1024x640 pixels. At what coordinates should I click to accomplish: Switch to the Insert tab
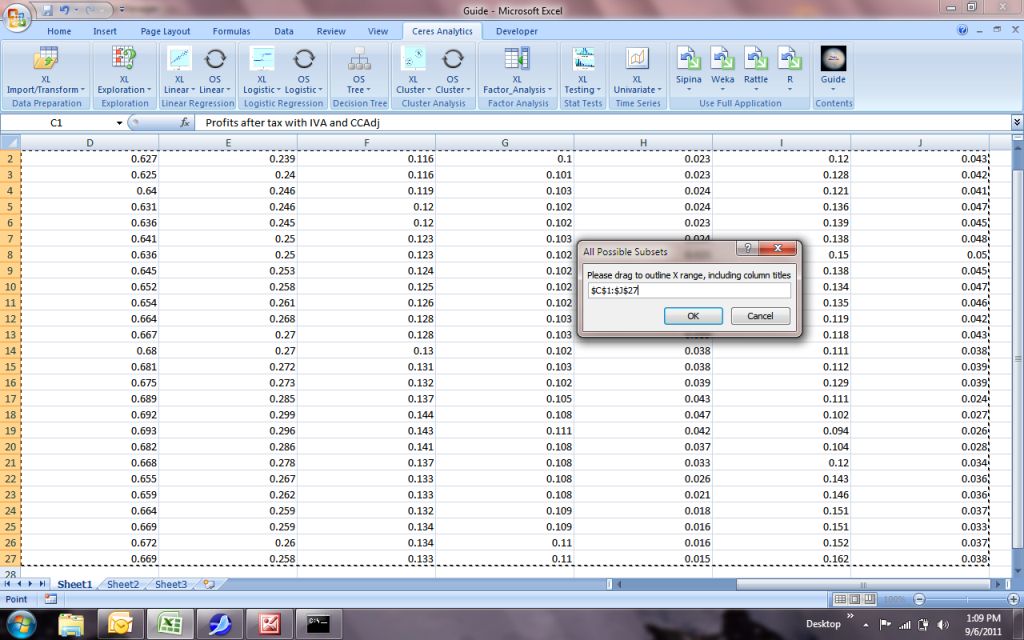[x=104, y=31]
